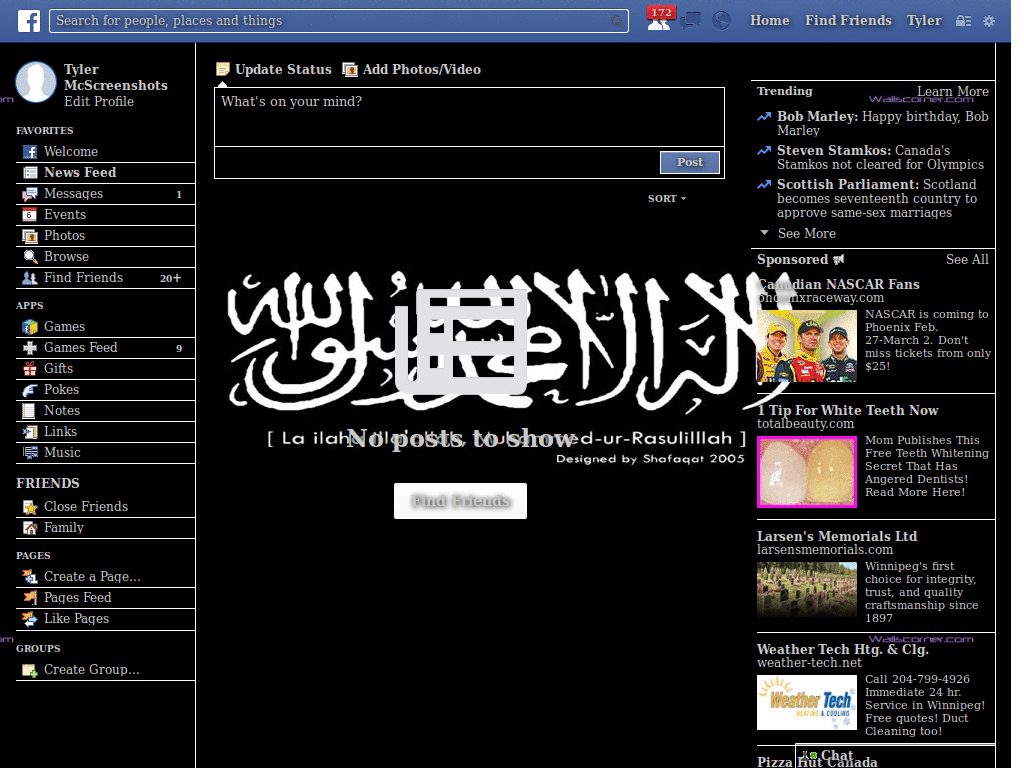Screen dimensions: 1024x768
Task: Click the Browse magnifier icon
Action: click(30, 257)
